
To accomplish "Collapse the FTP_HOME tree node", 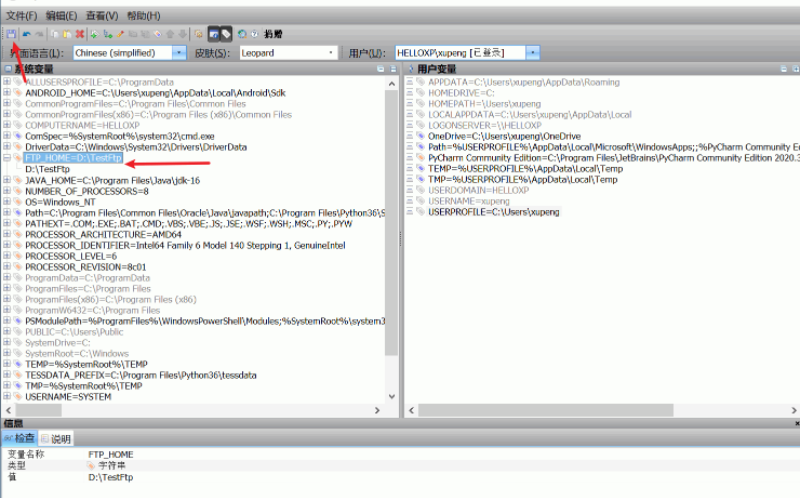I will [7, 158].
